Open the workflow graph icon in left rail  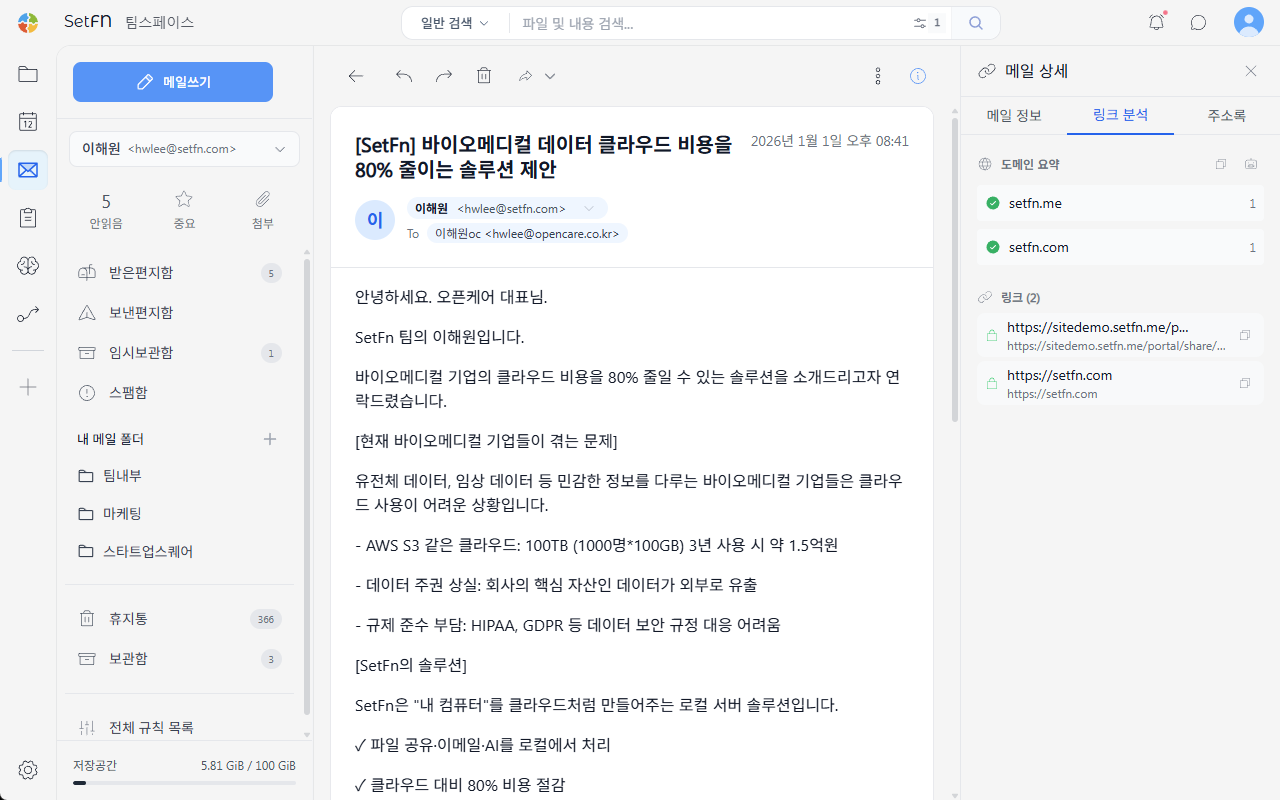[28, 314]
